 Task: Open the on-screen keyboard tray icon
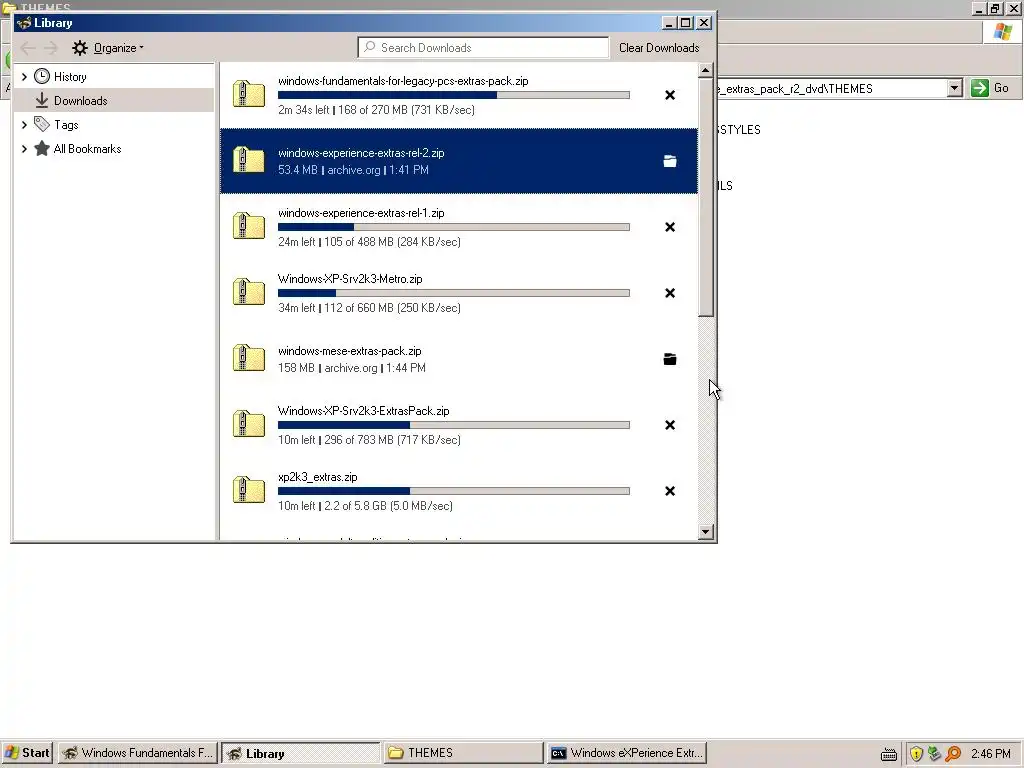889,754
